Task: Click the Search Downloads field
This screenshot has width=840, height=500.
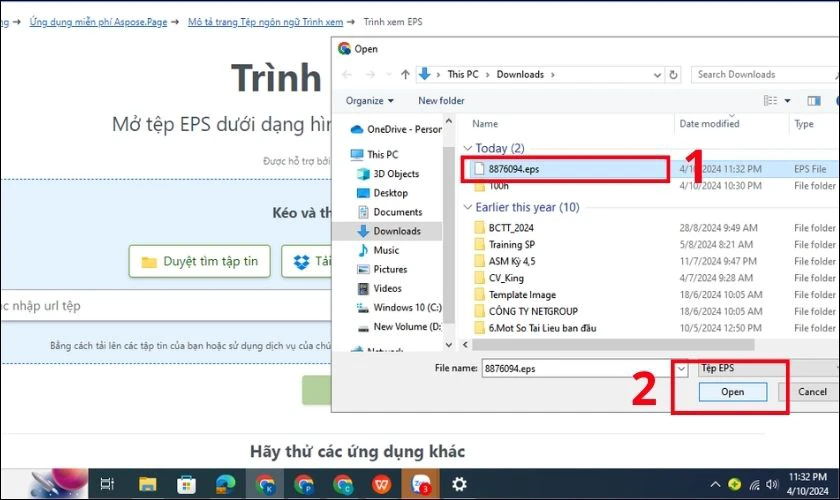Action: tap(760, 74)
